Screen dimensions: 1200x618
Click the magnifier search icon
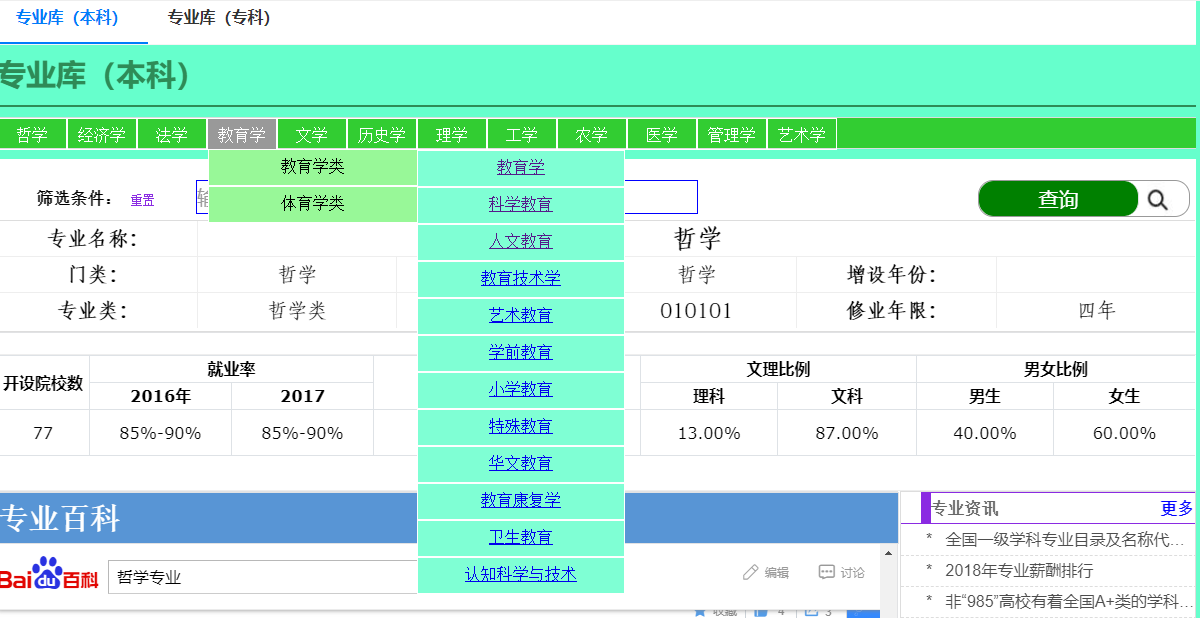click(1158, 199)
